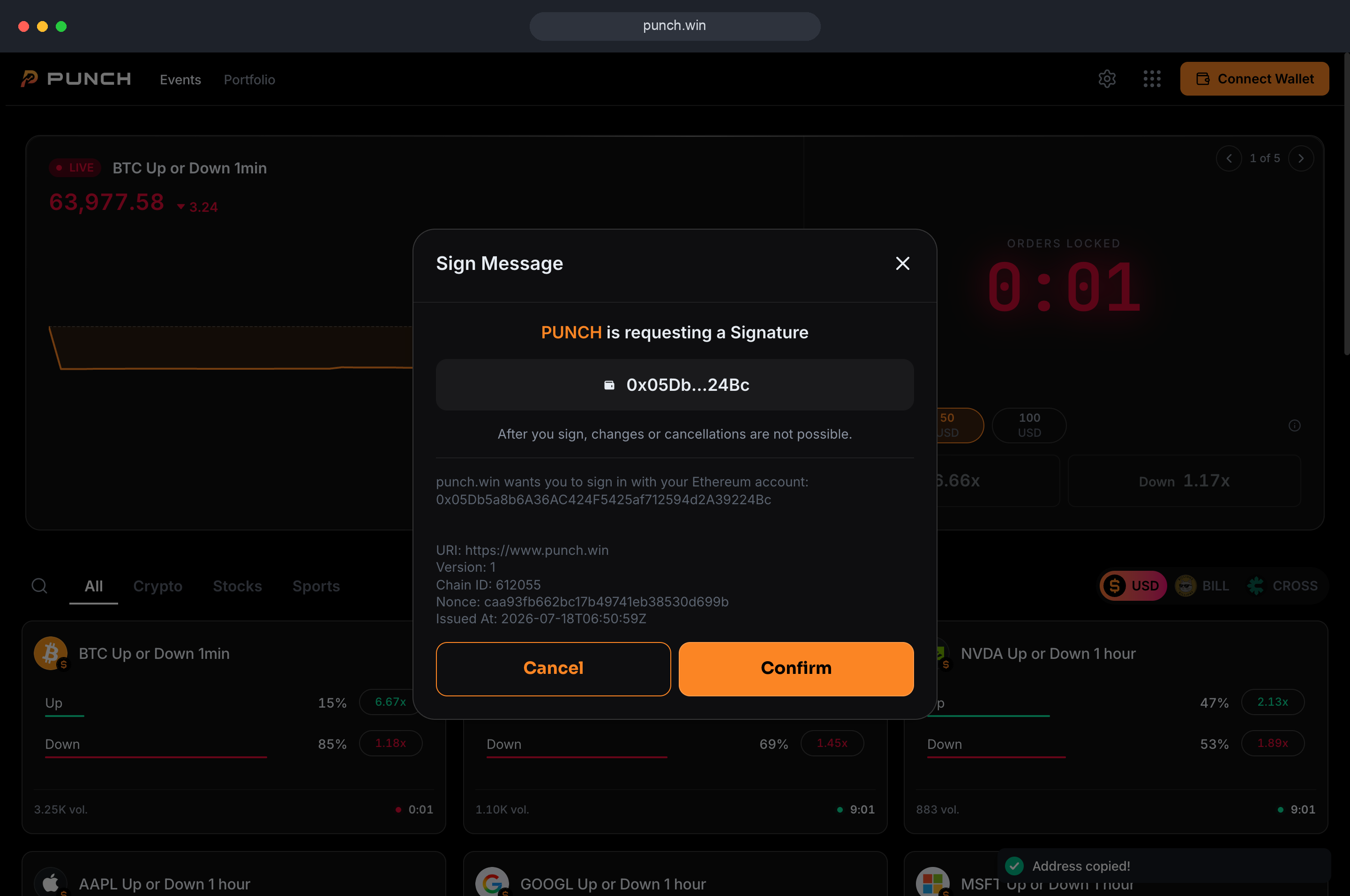
Task: Click the wallet address 0x05Db...24Bc field
Action: click(675, 385)
